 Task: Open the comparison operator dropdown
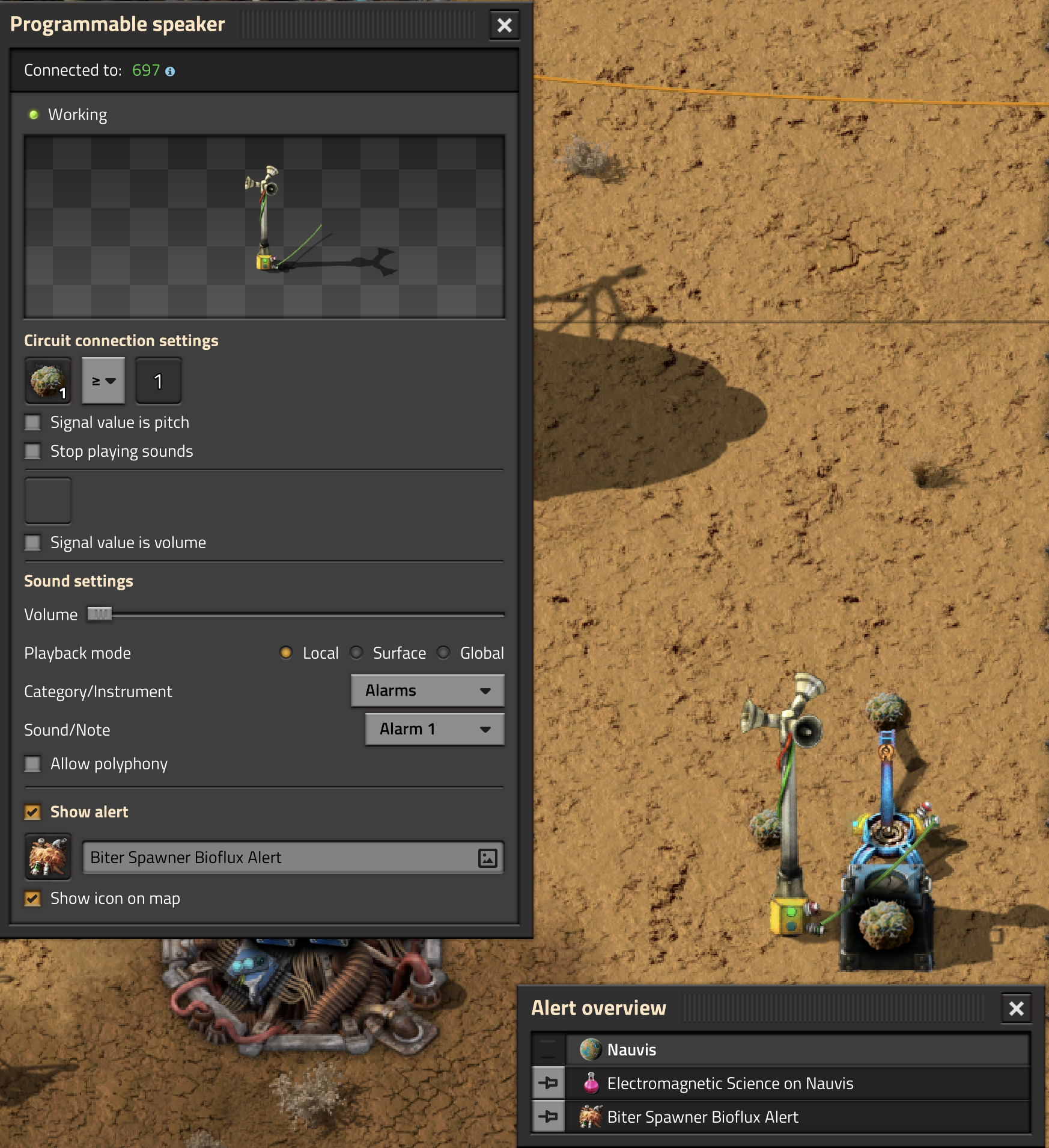click(103, 381)
